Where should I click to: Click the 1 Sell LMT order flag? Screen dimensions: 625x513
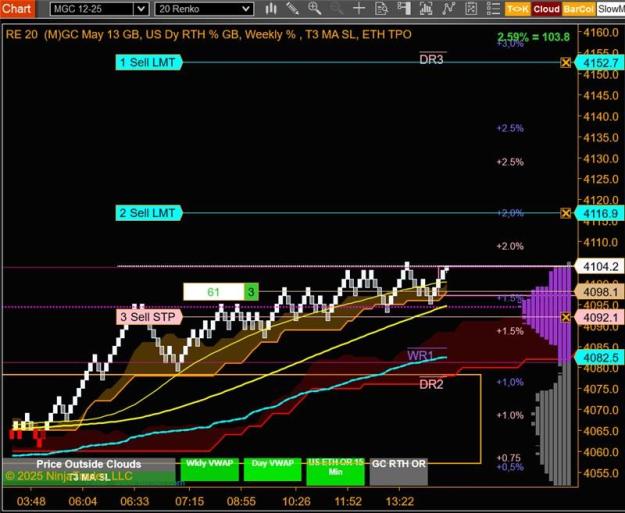(x=149, y=62)
